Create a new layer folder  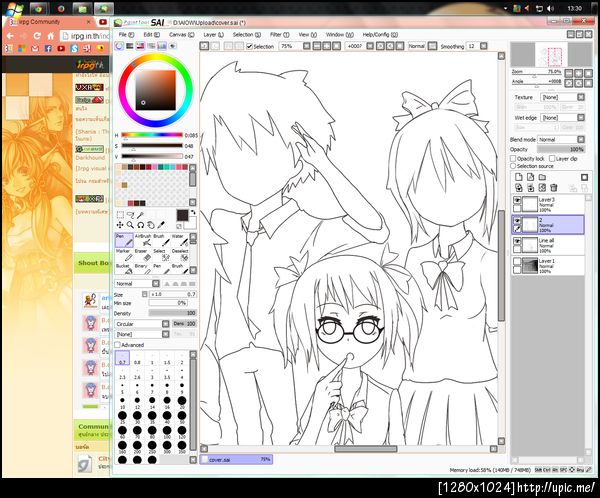pos(542,177)
